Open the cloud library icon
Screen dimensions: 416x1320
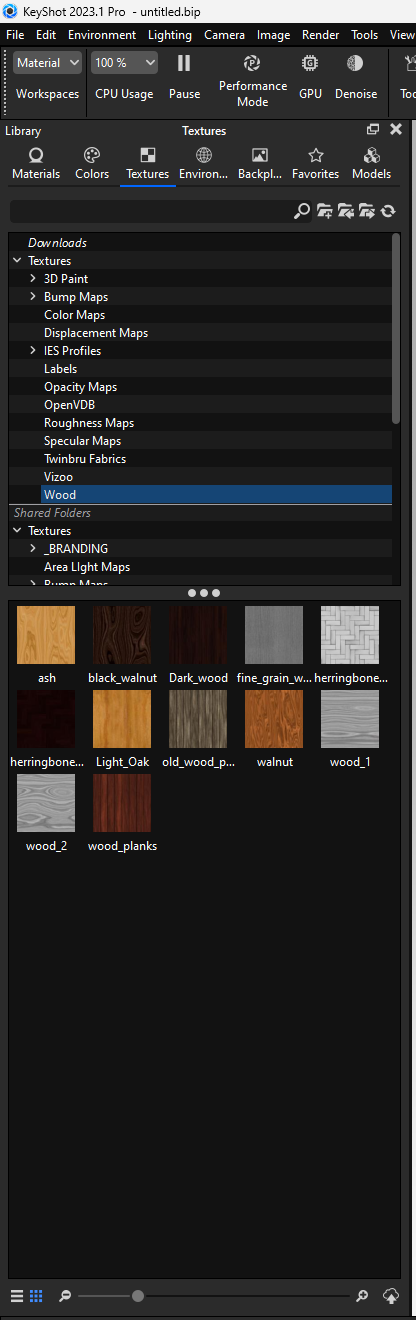391,1296
